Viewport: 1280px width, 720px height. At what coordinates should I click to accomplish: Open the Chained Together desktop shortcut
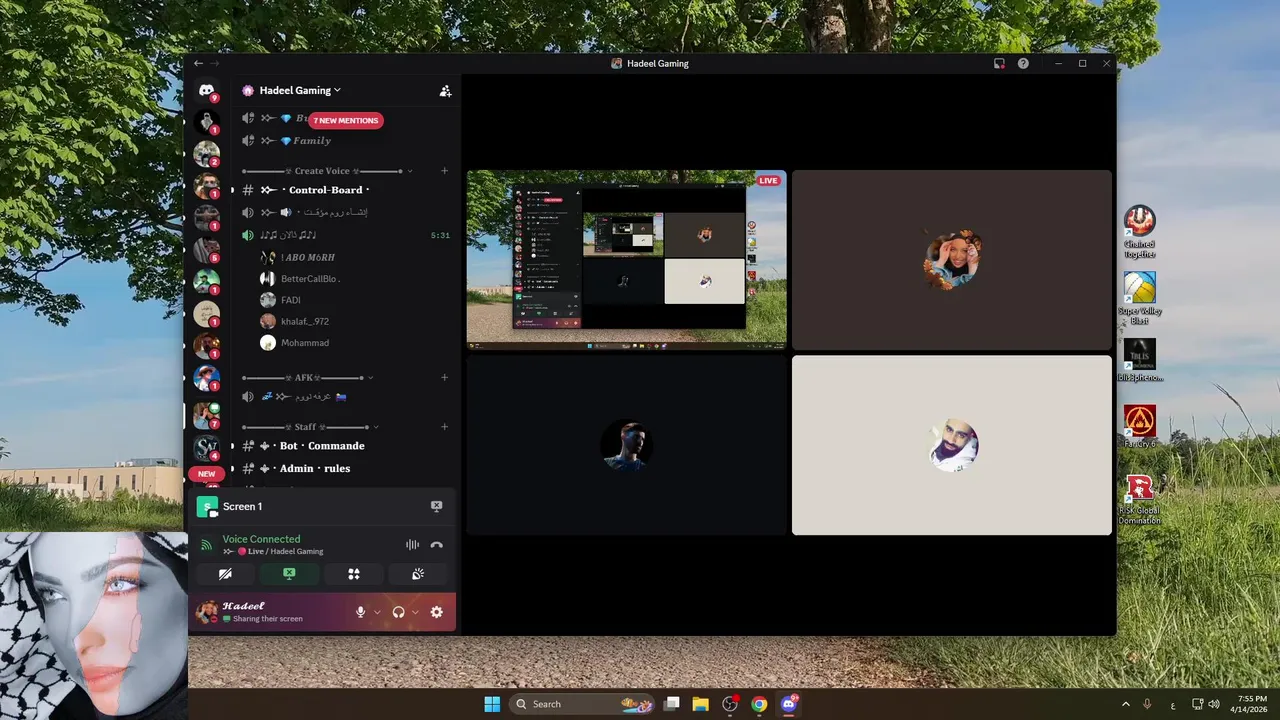[1139, 231]
